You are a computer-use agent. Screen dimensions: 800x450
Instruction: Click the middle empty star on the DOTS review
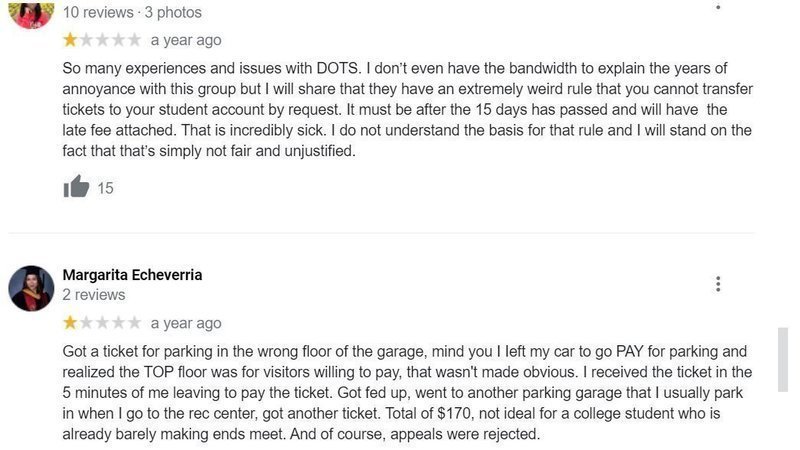tap(102, 41)
